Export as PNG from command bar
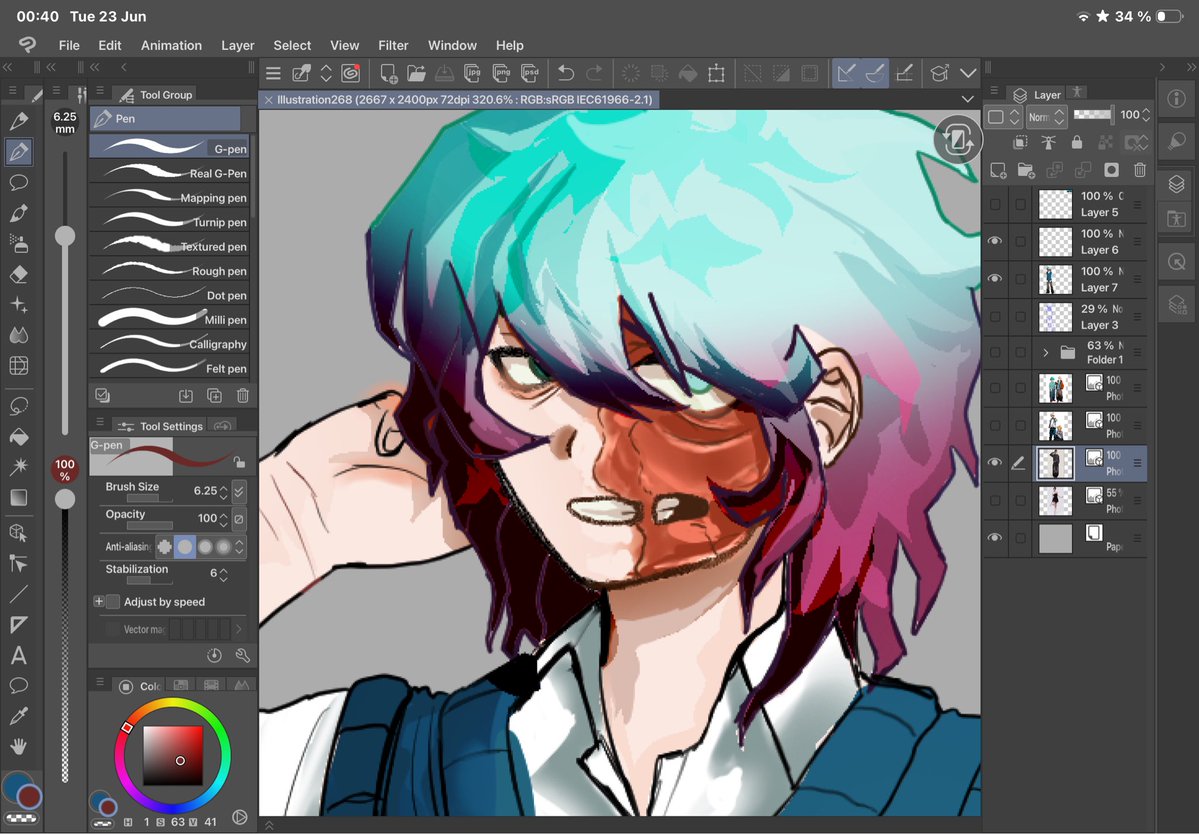1199x834 pixels. (x=502, y=73)
